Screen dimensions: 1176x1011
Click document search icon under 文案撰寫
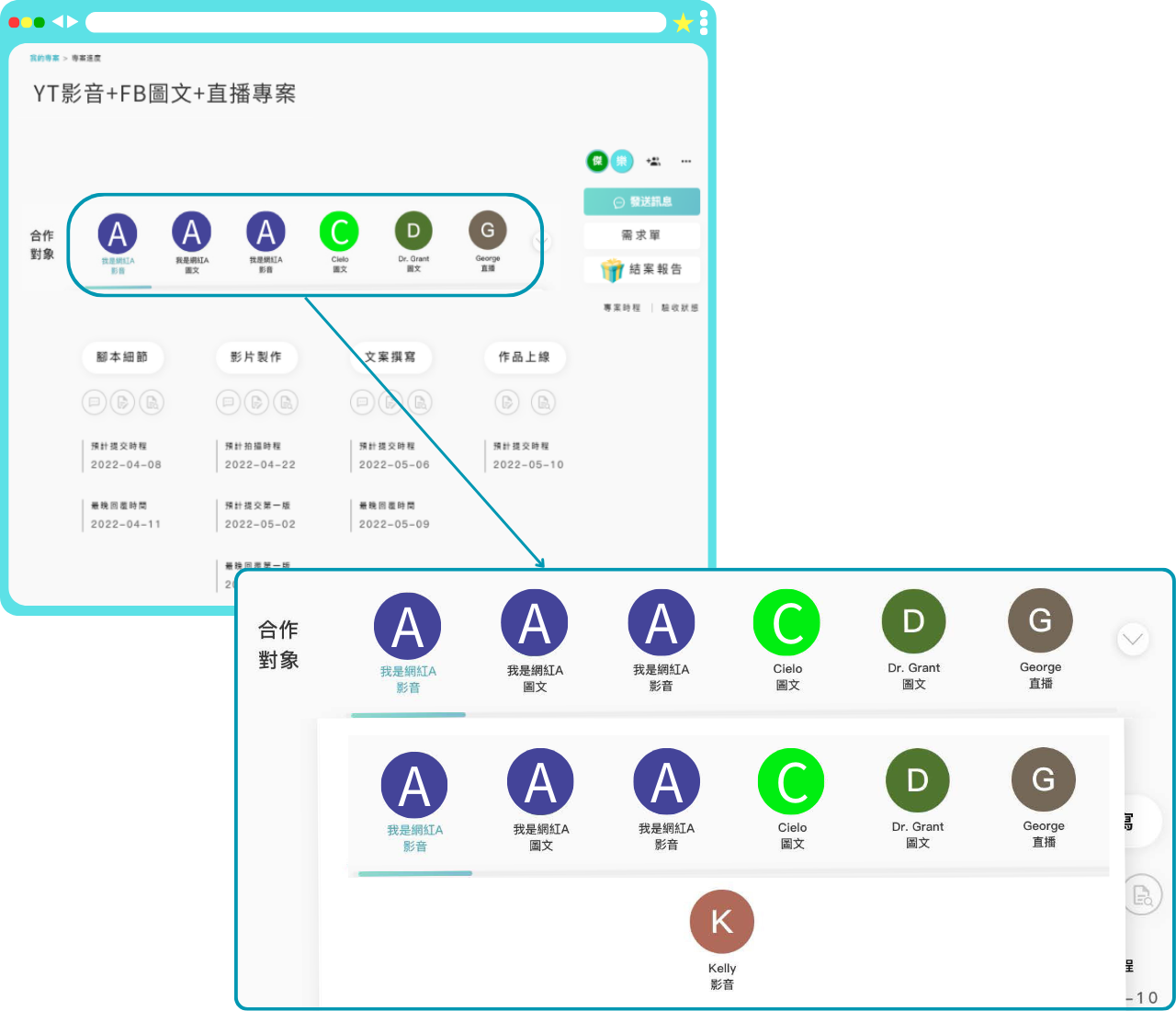point(421,403)
